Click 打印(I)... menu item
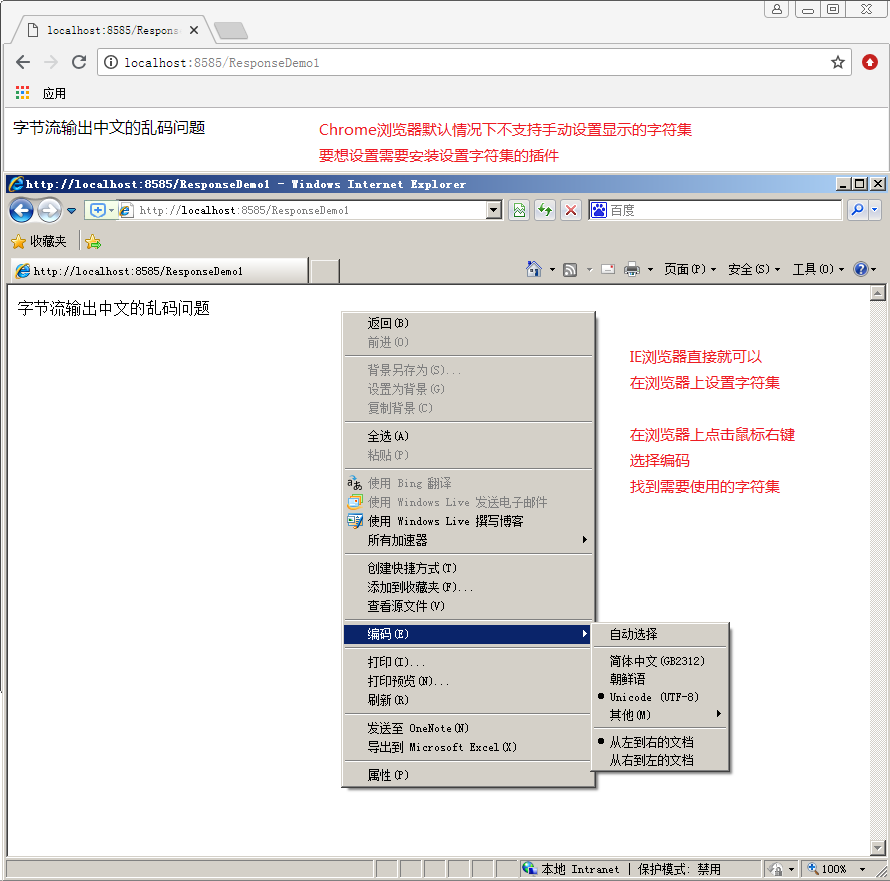The width and height of the screenshot is (890, 881). (468, 662)
